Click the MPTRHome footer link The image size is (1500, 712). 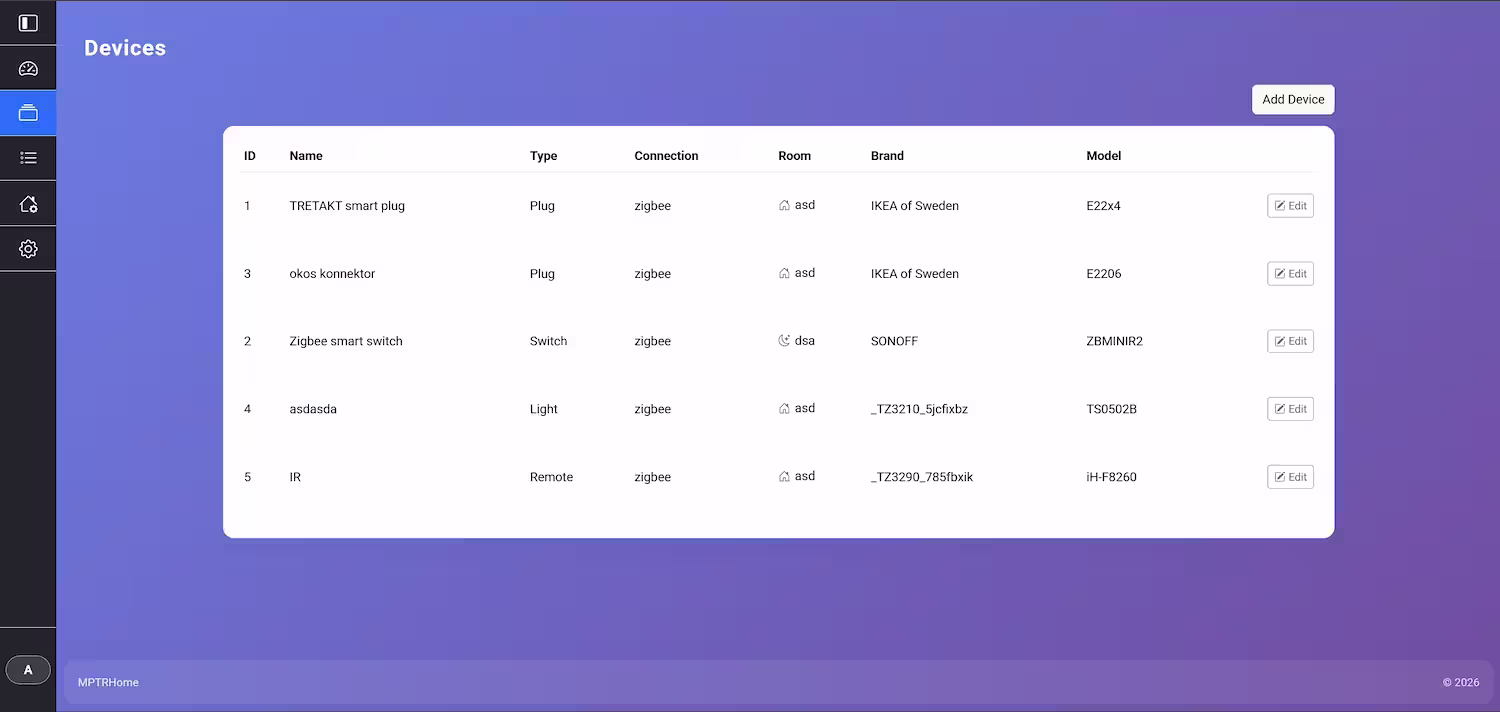[107, 682]
